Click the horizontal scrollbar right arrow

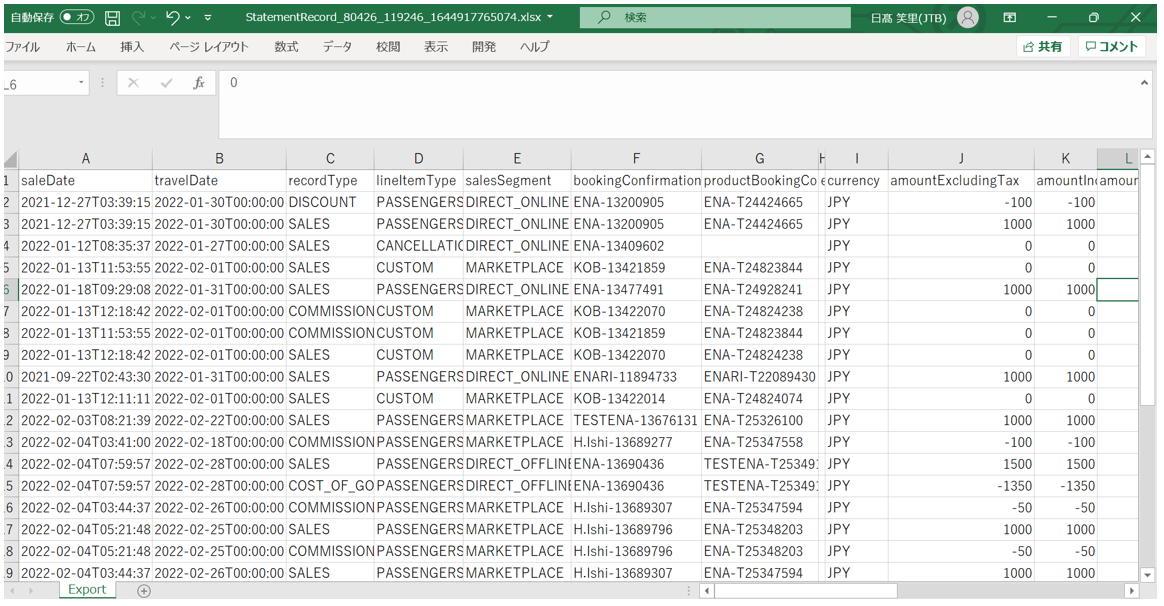click(1131, 590)
